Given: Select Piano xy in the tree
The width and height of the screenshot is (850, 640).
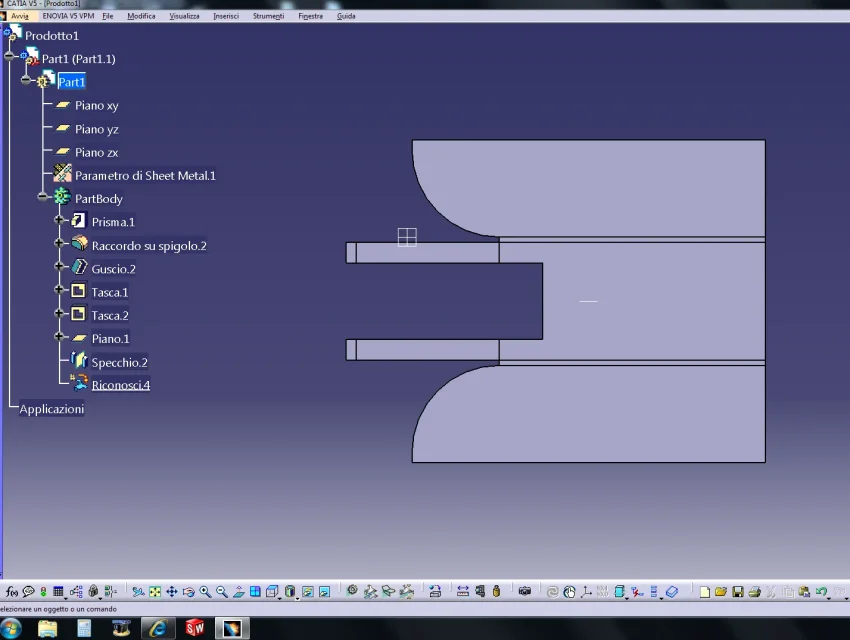Looking at the screenshot, I should [x=96, y=106].
